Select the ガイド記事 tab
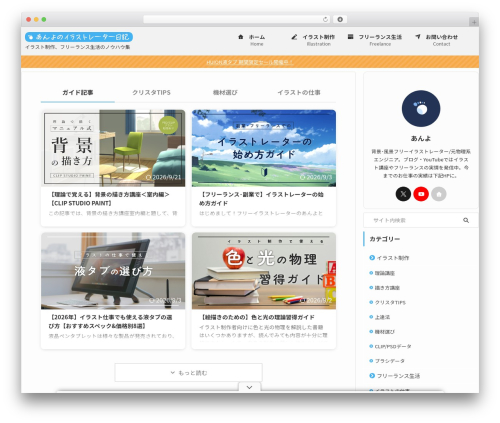 (78, 92)
